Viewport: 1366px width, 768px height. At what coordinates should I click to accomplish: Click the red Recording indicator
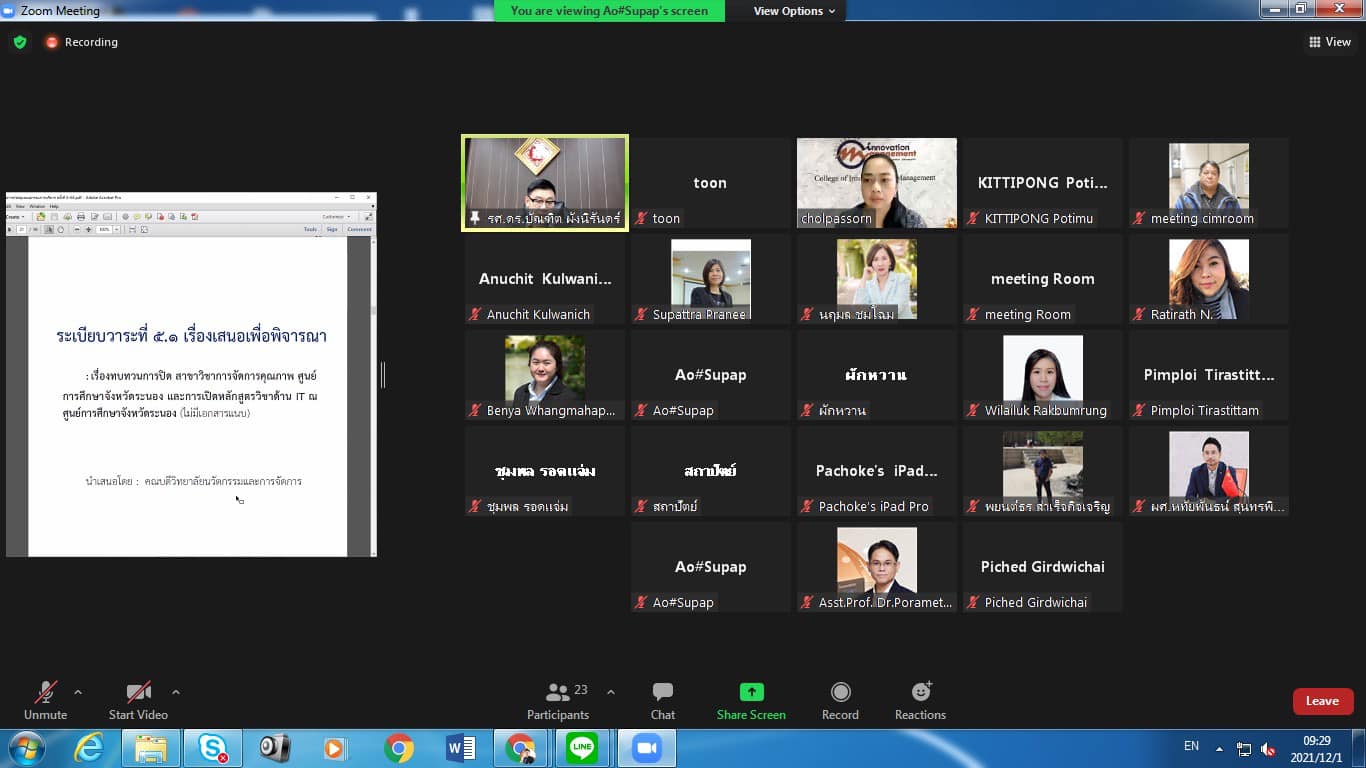[x=81, y=42]
